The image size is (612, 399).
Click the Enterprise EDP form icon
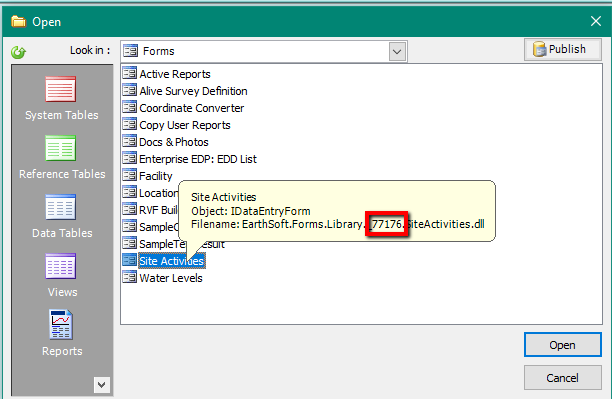tap(130, 159)
